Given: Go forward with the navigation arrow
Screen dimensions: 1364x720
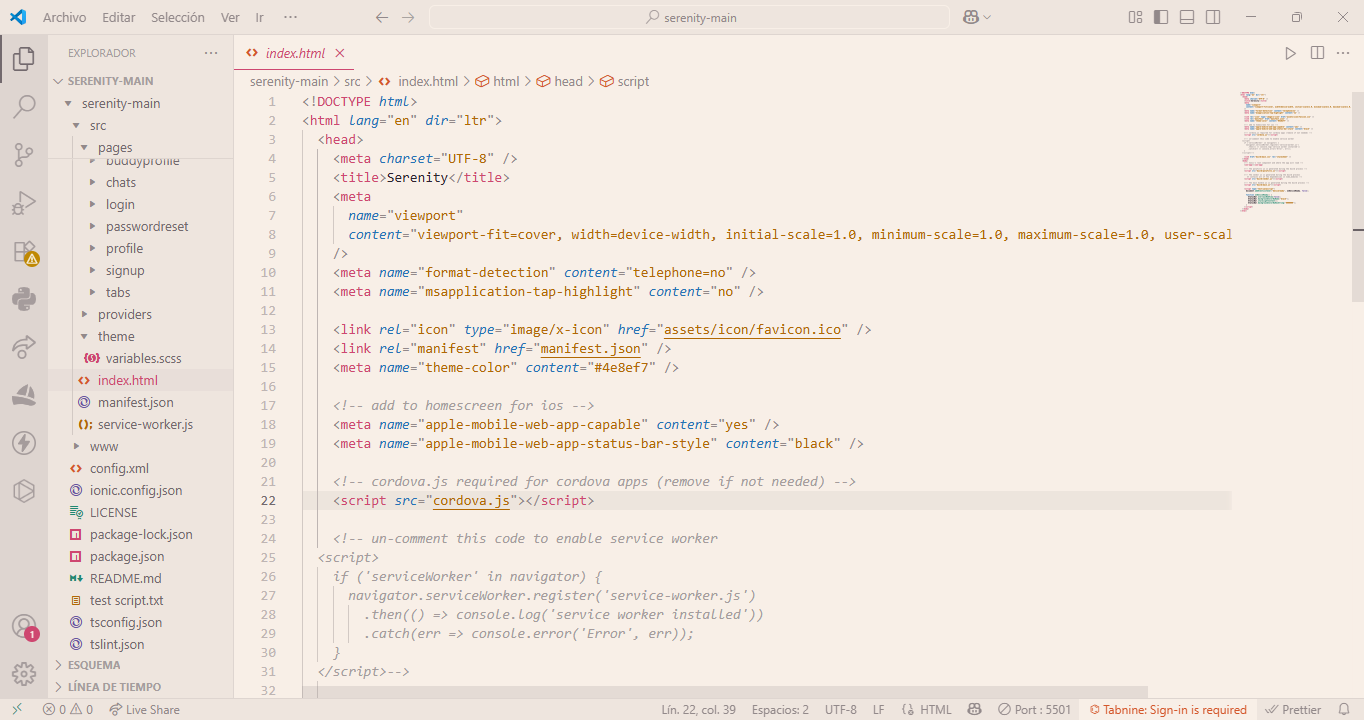Looking at the screenshot, I should pyautogui.click(x=407, y=17).
